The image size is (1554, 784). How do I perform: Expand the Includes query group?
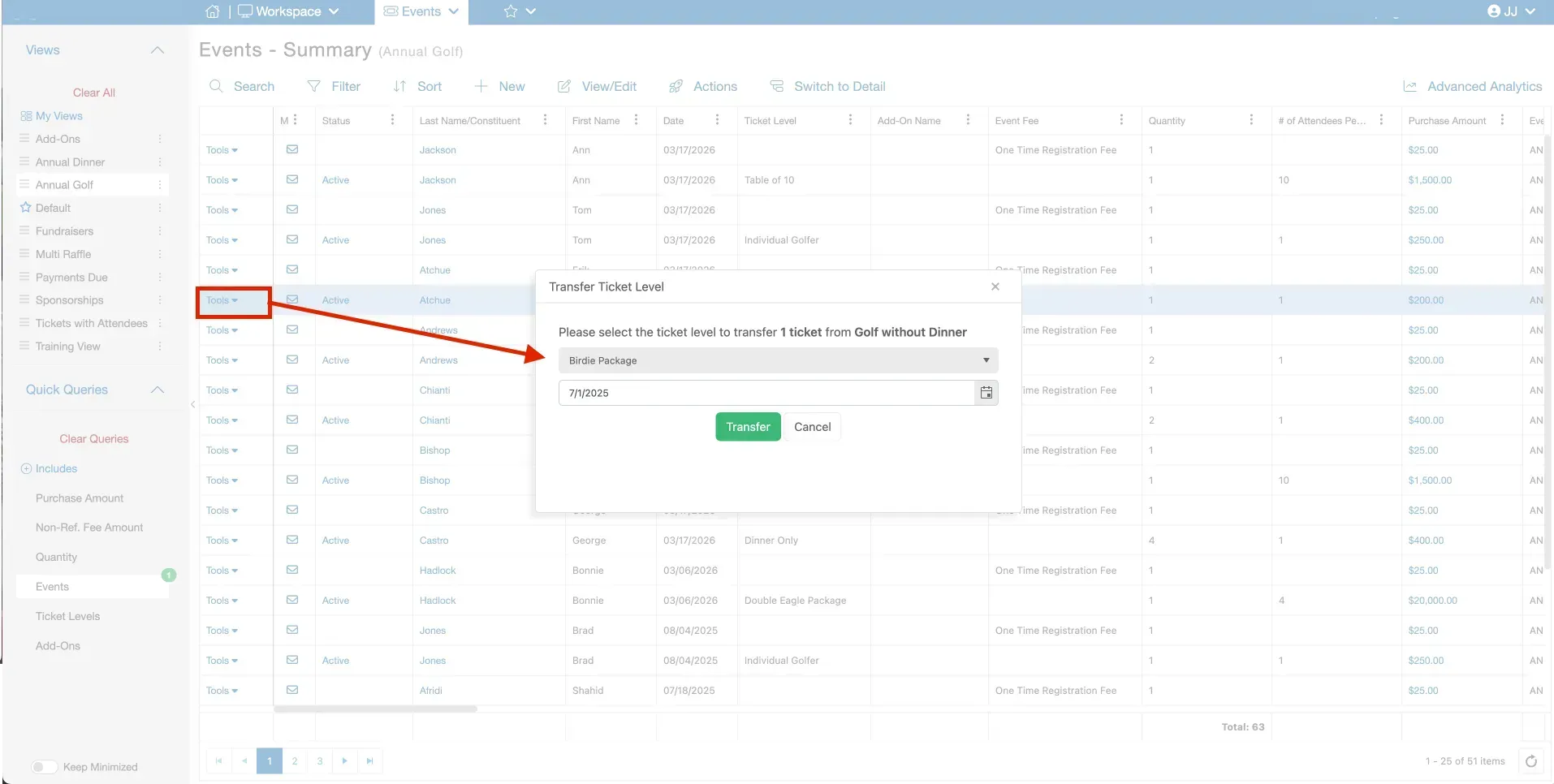pos(49,468)
